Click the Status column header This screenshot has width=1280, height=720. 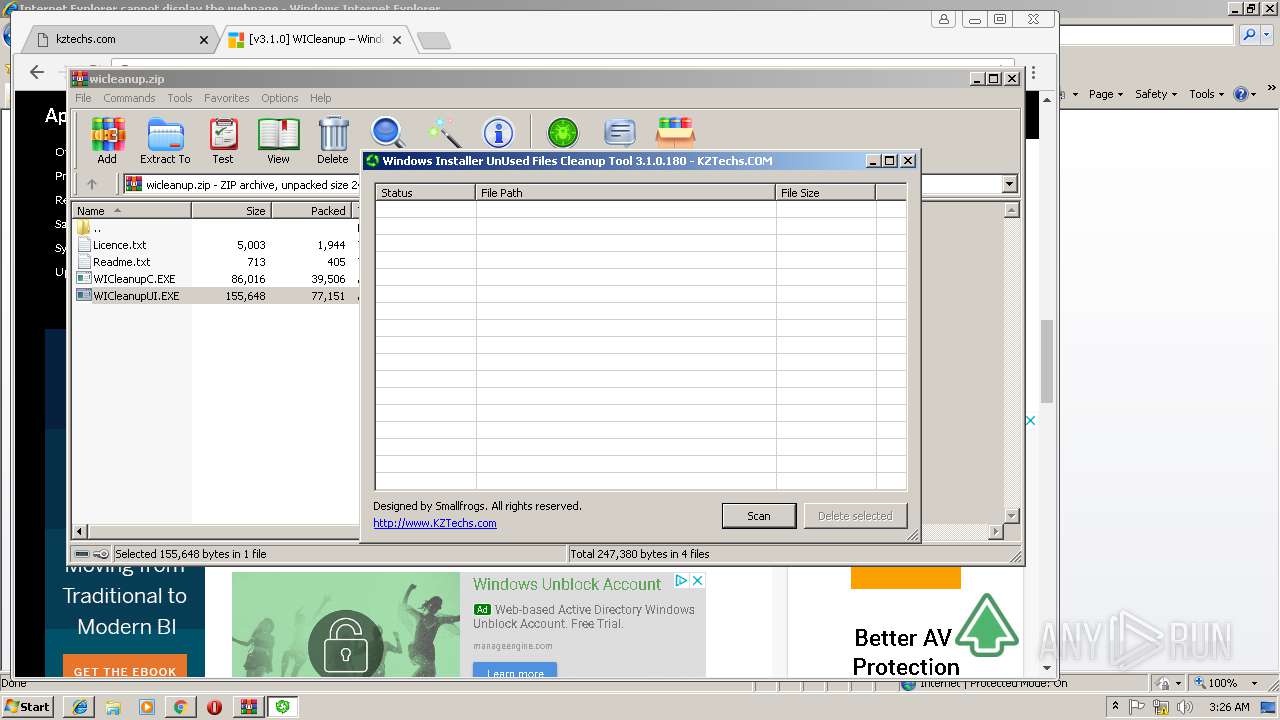[x=426, y=193]
